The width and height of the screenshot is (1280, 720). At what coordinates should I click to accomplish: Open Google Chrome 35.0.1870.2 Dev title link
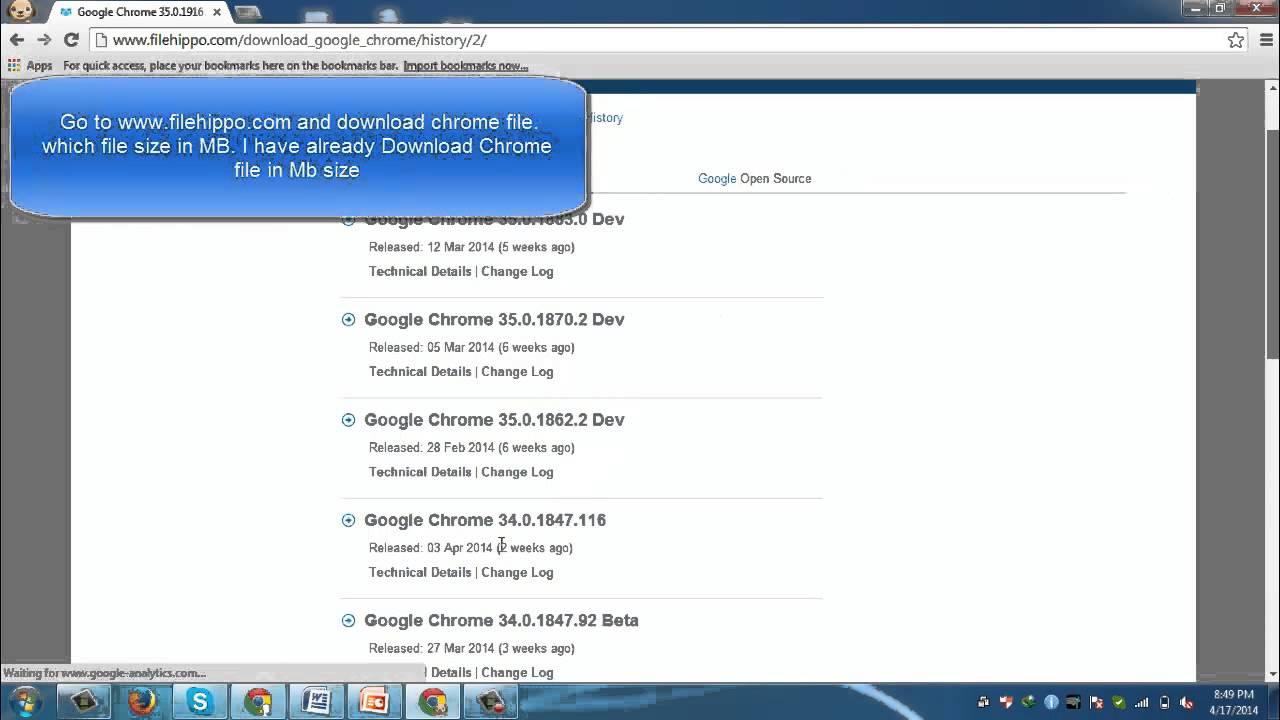point(494,320)
